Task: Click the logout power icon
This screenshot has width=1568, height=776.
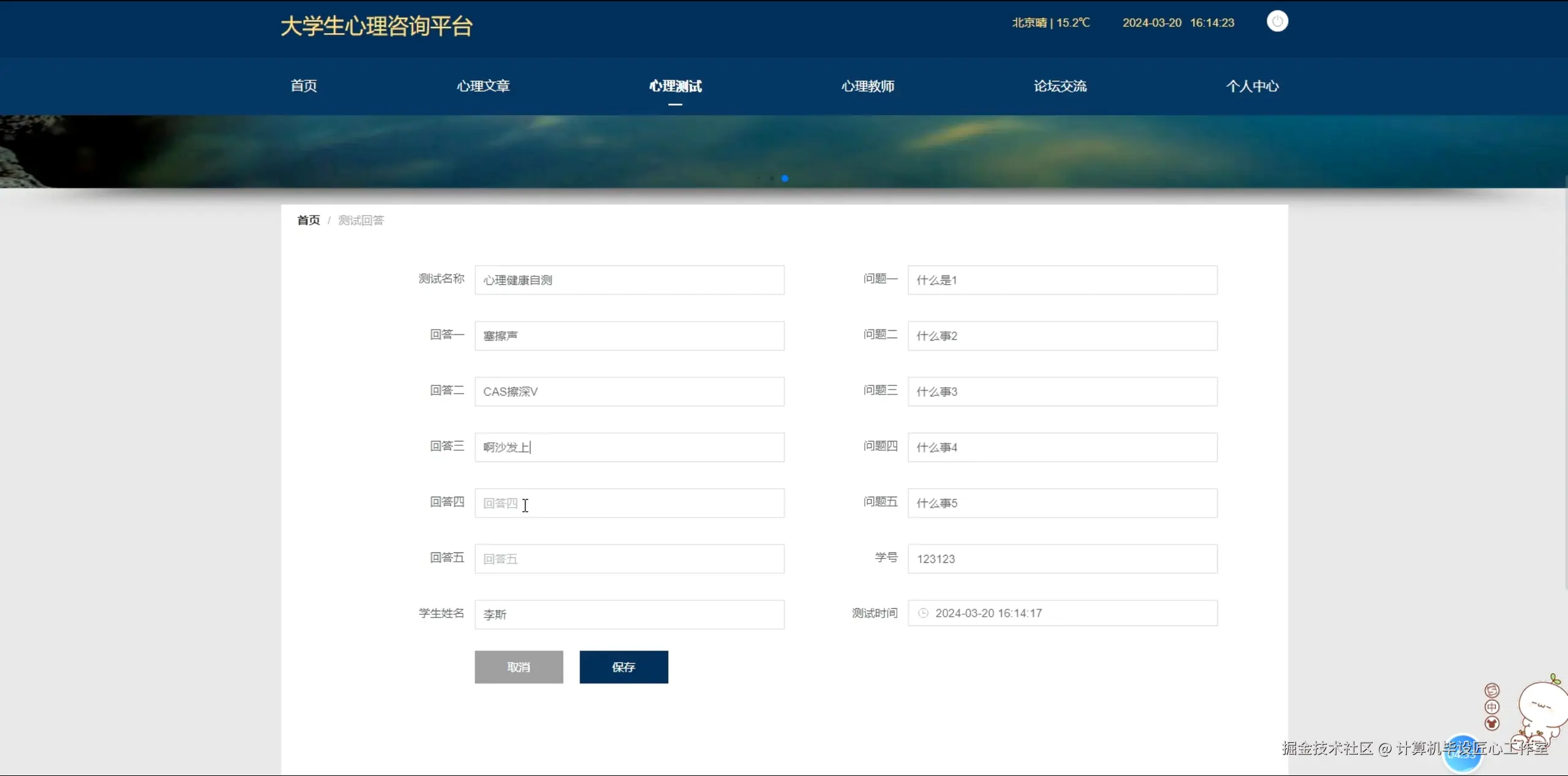Action: [x=1277, y=21]
